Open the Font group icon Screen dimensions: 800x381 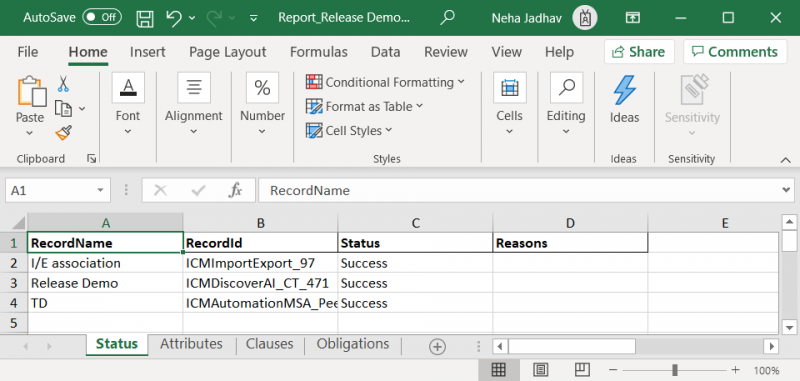128,88
